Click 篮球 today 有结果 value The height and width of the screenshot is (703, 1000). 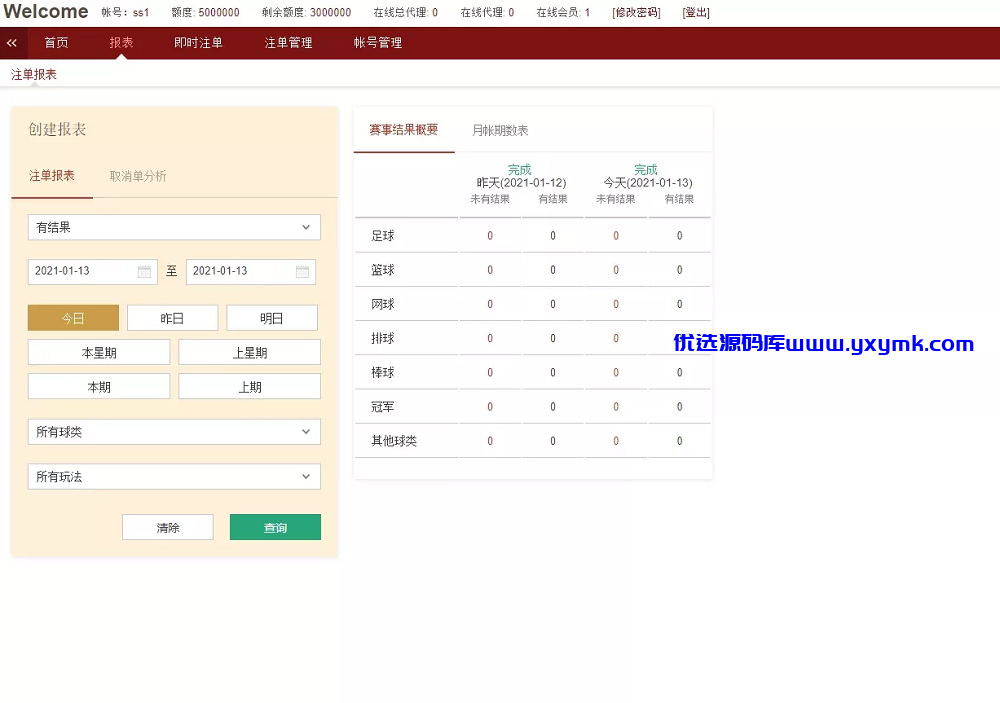coord(679,270)
